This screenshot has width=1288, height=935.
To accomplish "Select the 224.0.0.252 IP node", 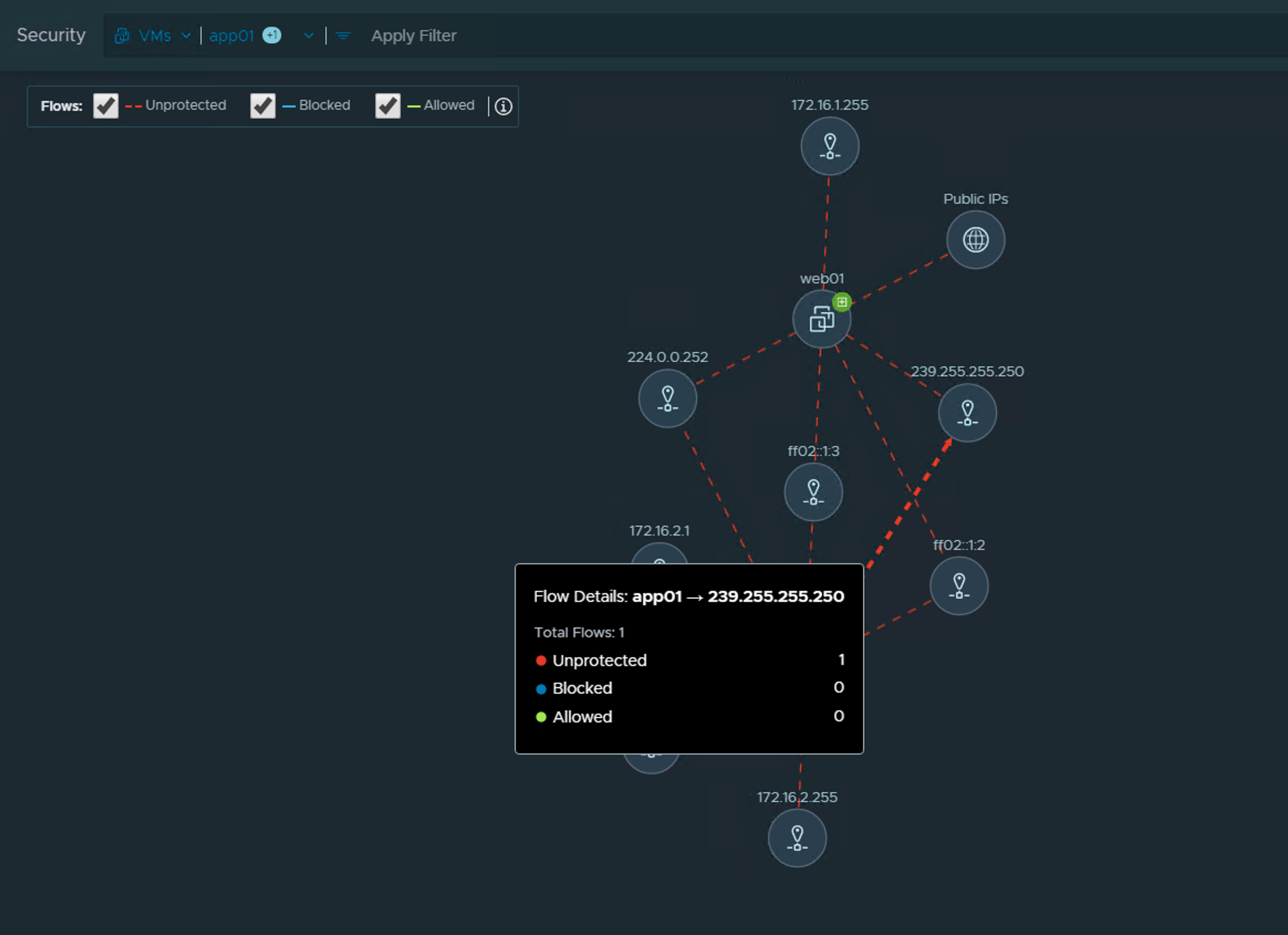I will click(667, 399).
